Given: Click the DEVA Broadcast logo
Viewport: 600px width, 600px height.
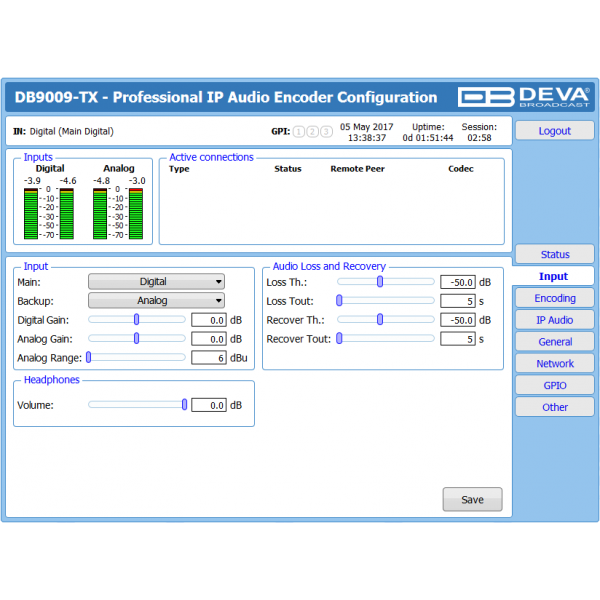Looking at the screenshot, I should [523, 97].
